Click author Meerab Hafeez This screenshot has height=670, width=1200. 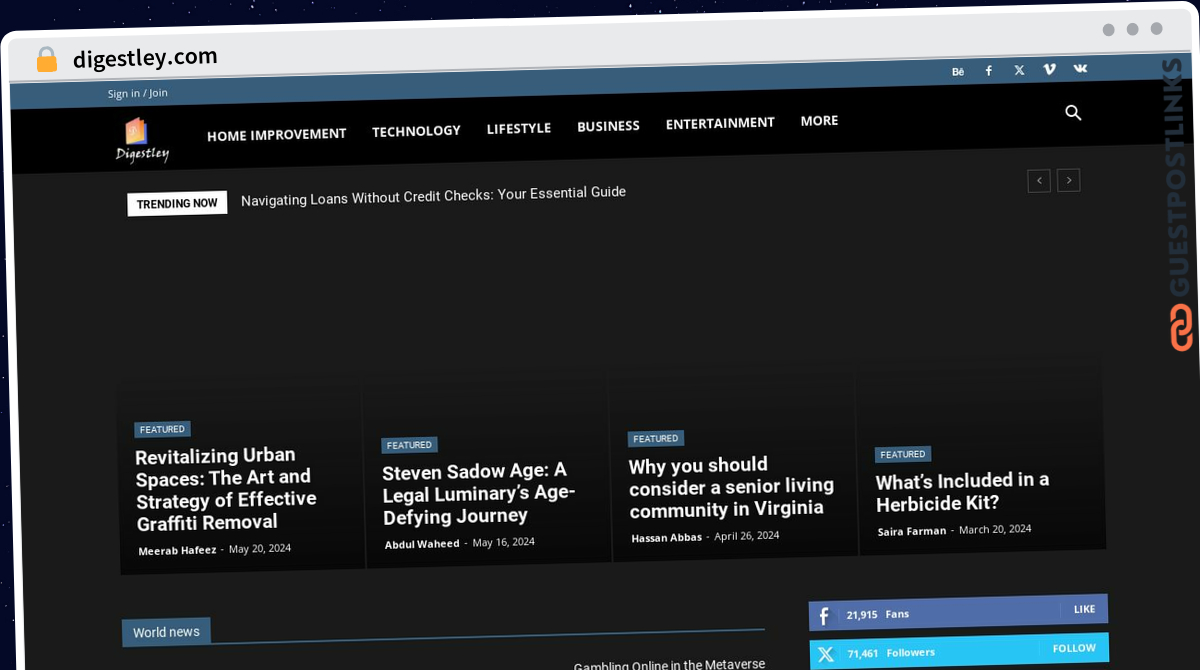tap(177, 550)
